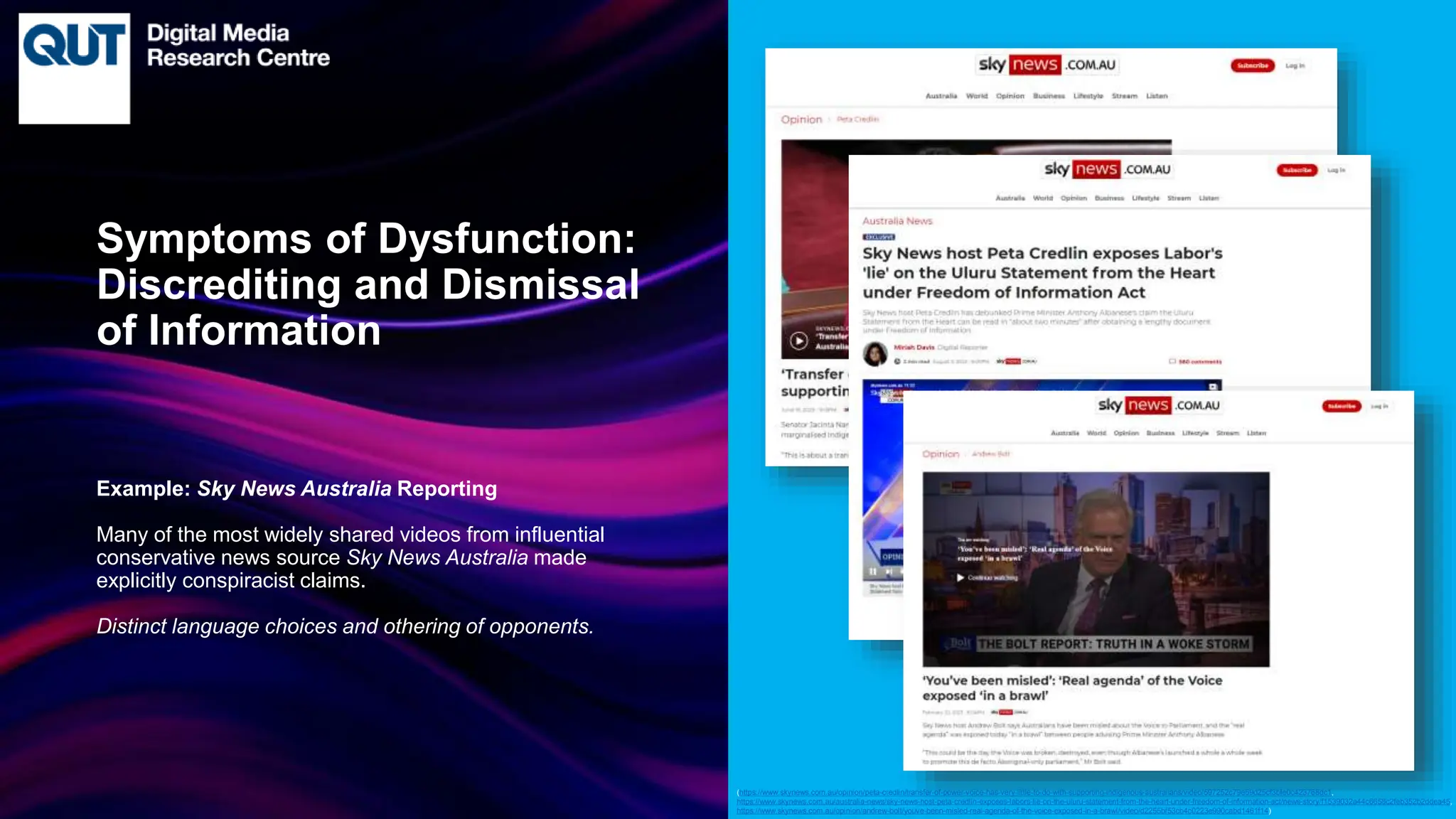Click the Peta Credlin video thumbnail
Image resolution: width=1456 pixels, height=819 pixels.
(x=815, y=249)
